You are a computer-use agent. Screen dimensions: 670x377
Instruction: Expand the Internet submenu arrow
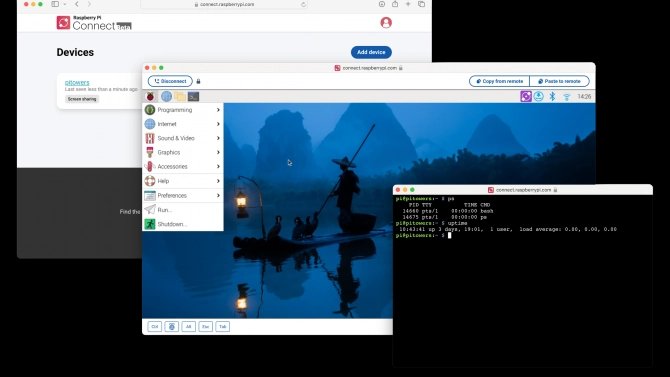(x=218, y=124)
